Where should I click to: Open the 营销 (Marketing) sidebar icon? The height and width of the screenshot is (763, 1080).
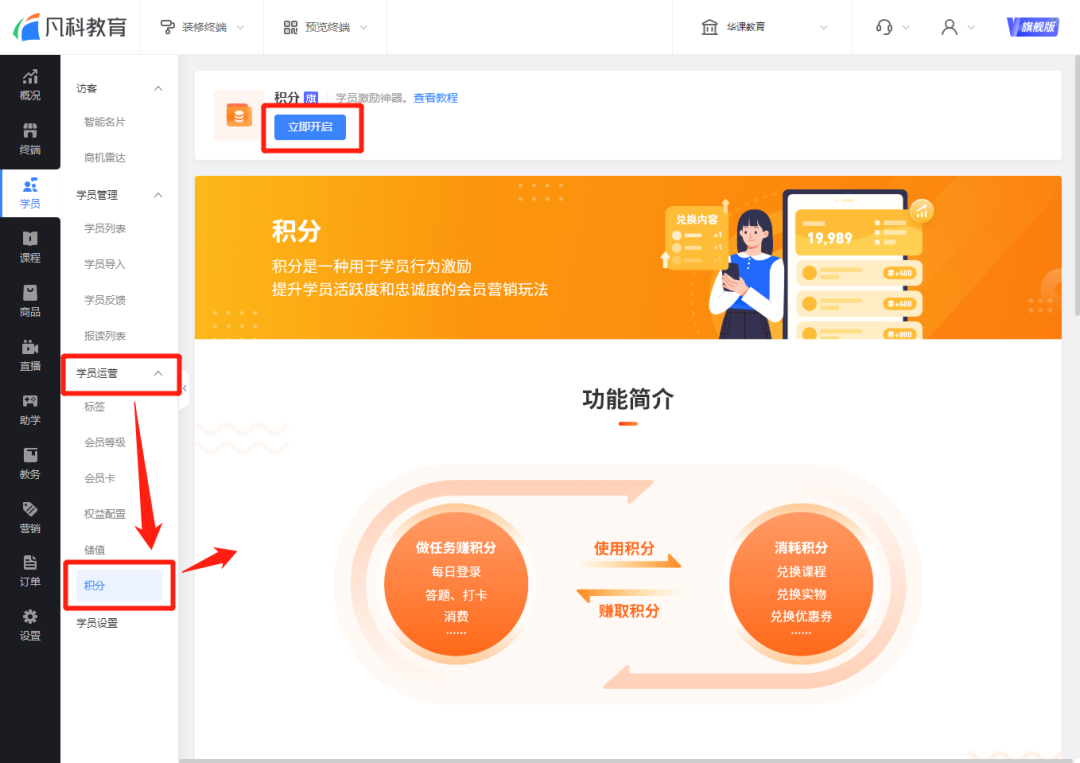click(x=30, y=519)
